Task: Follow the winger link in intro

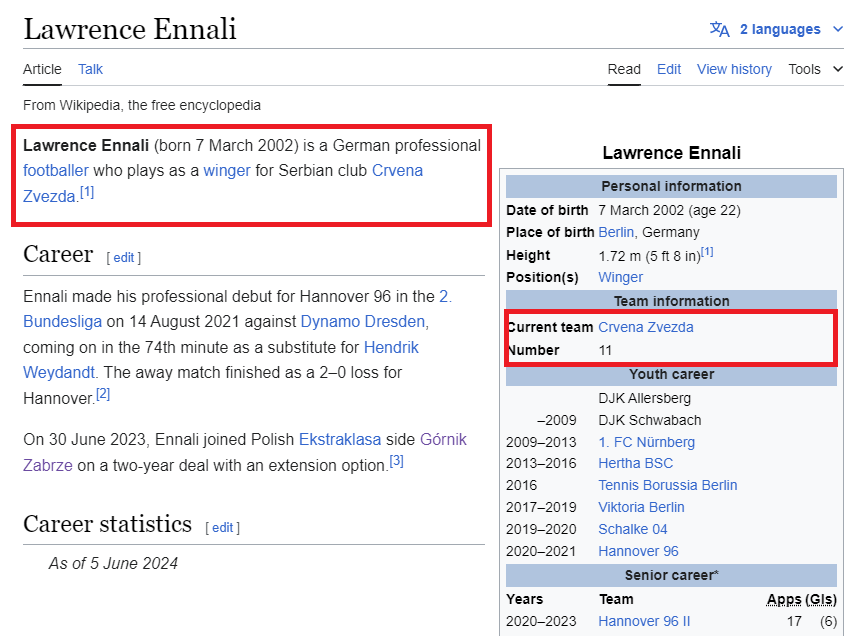Action: pos(227,170)
